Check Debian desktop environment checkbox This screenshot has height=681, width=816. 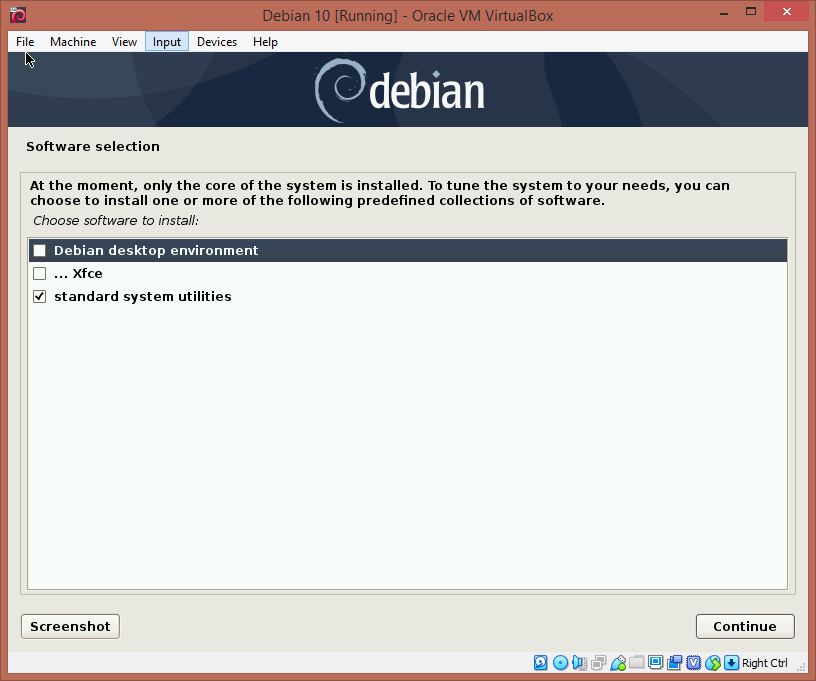(40, 250)
